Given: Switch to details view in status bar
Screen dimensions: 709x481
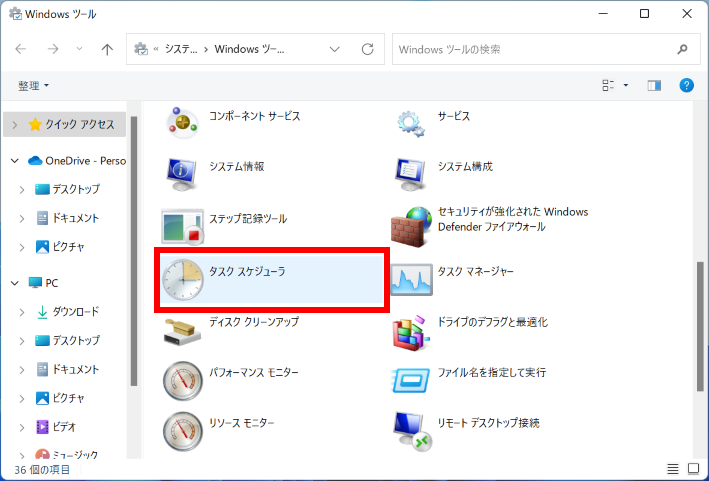Looking at the screenshot, I should coord(673,469).
